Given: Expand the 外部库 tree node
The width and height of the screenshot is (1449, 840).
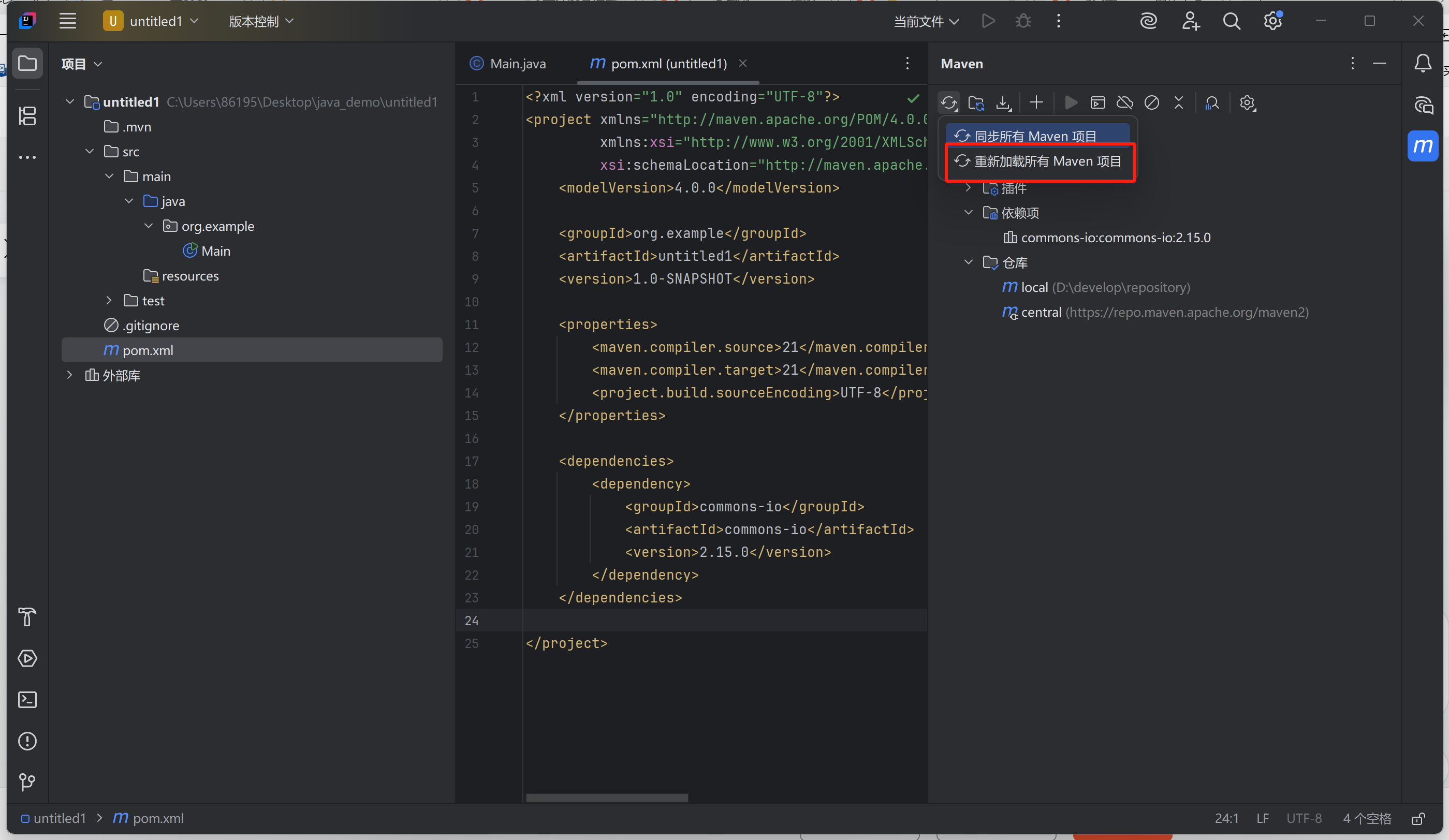Looking at the screenshot, I should tap(69, 375).
